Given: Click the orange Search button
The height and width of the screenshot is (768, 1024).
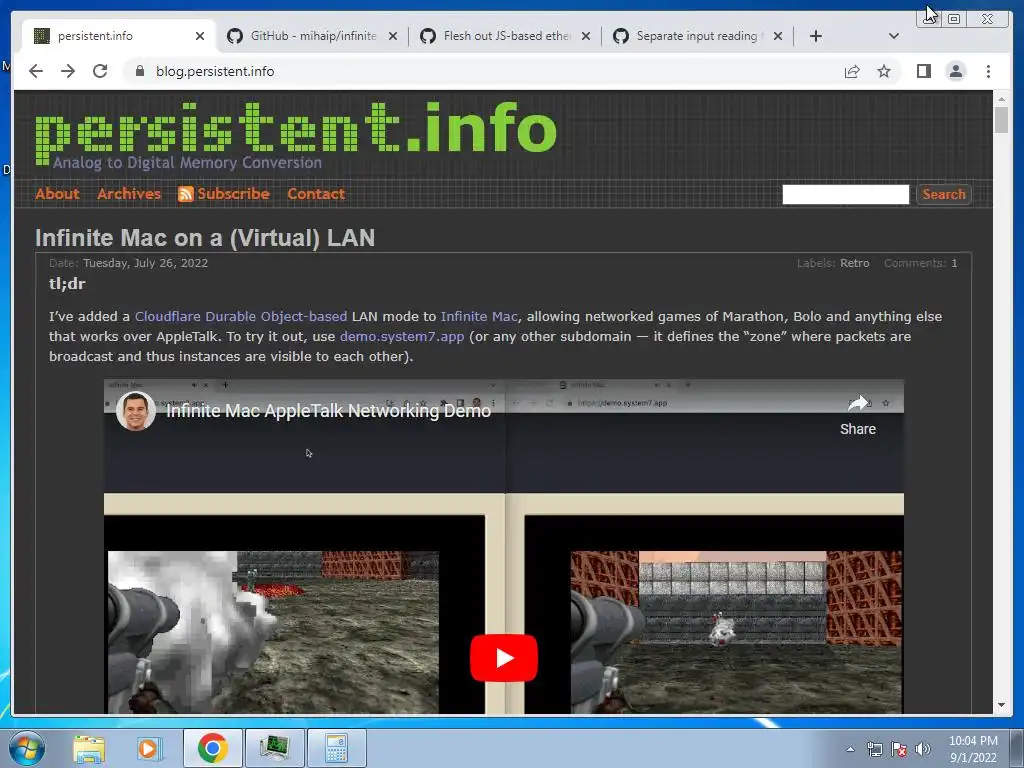Looking at the screenshot, I should point(944,194).
